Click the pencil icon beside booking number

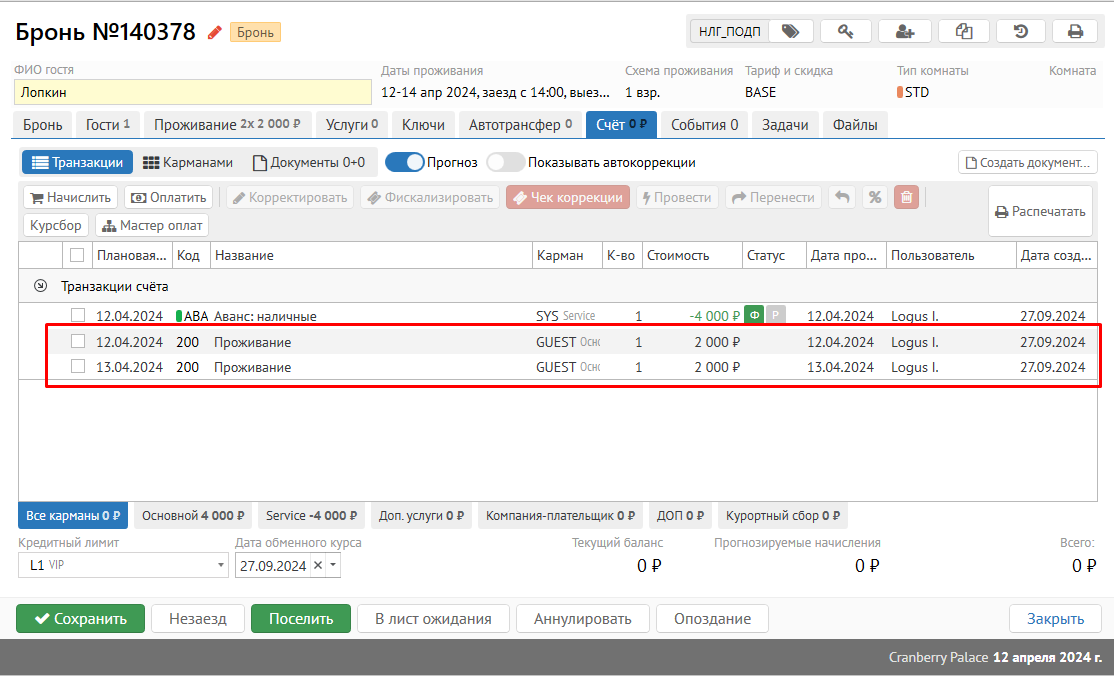coord(214,32)
